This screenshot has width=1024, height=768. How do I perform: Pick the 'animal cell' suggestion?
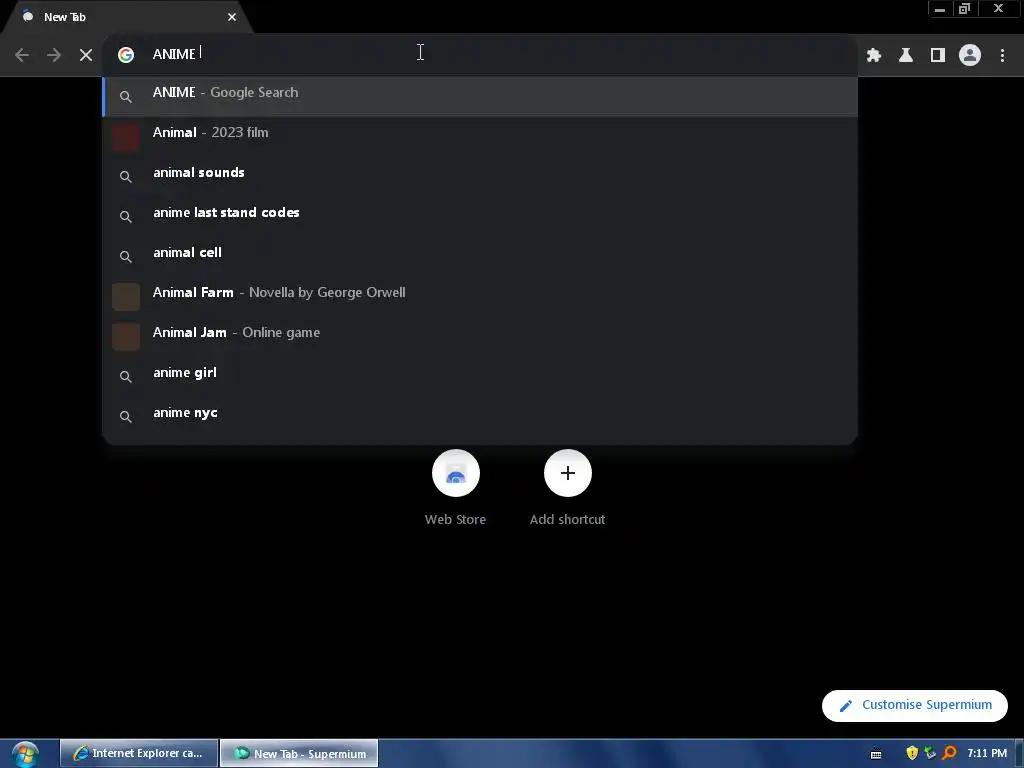(x=480, y=256)
